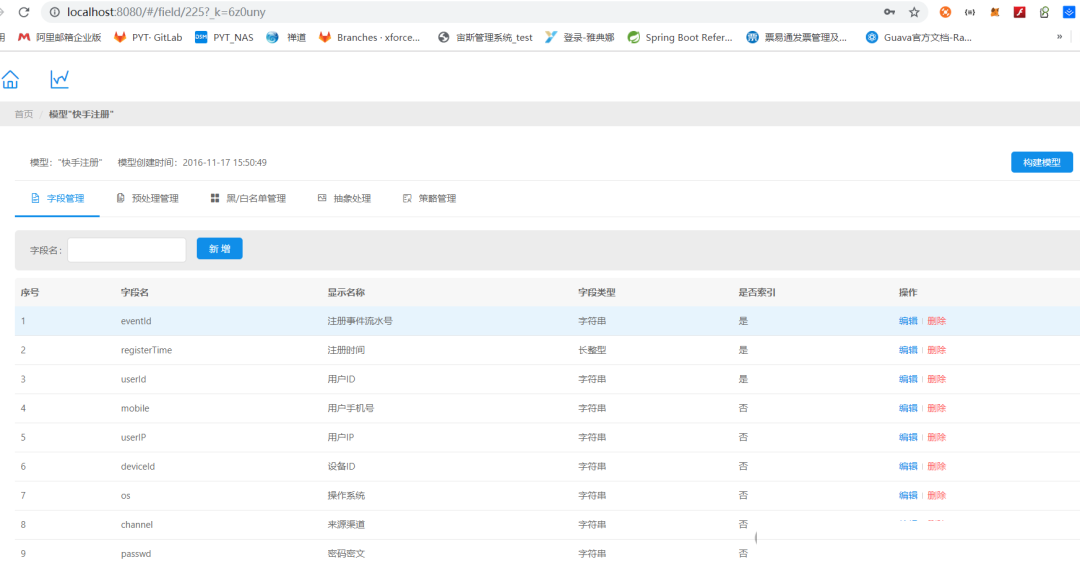Switch to the 预处理管理 tab

coord(147,198)
